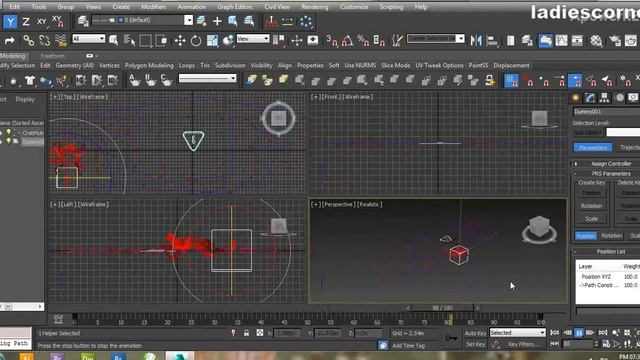Click the time slider at 80 / 100
The image size is (640, 360).
[442, 308]
